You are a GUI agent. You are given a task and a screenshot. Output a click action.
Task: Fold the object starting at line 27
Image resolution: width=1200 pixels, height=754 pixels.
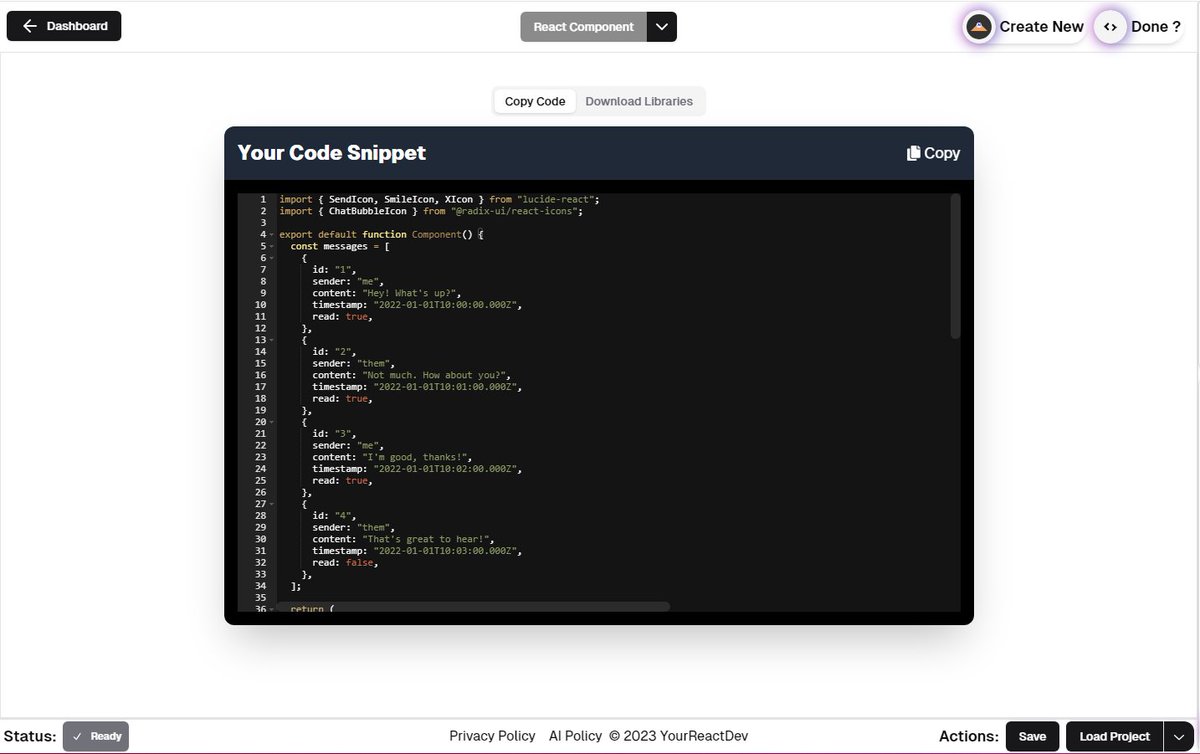click(270, 504)
